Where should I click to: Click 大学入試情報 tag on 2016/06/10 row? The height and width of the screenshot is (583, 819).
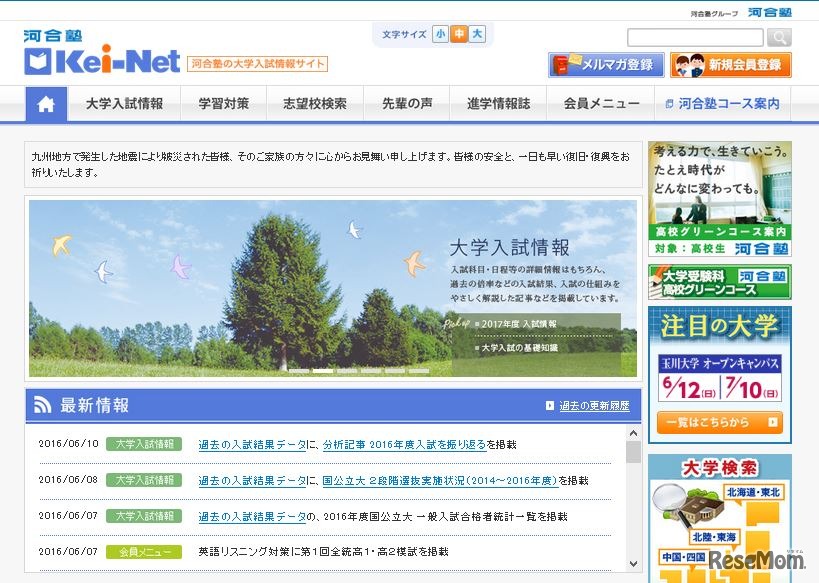(x=144, y=444)
